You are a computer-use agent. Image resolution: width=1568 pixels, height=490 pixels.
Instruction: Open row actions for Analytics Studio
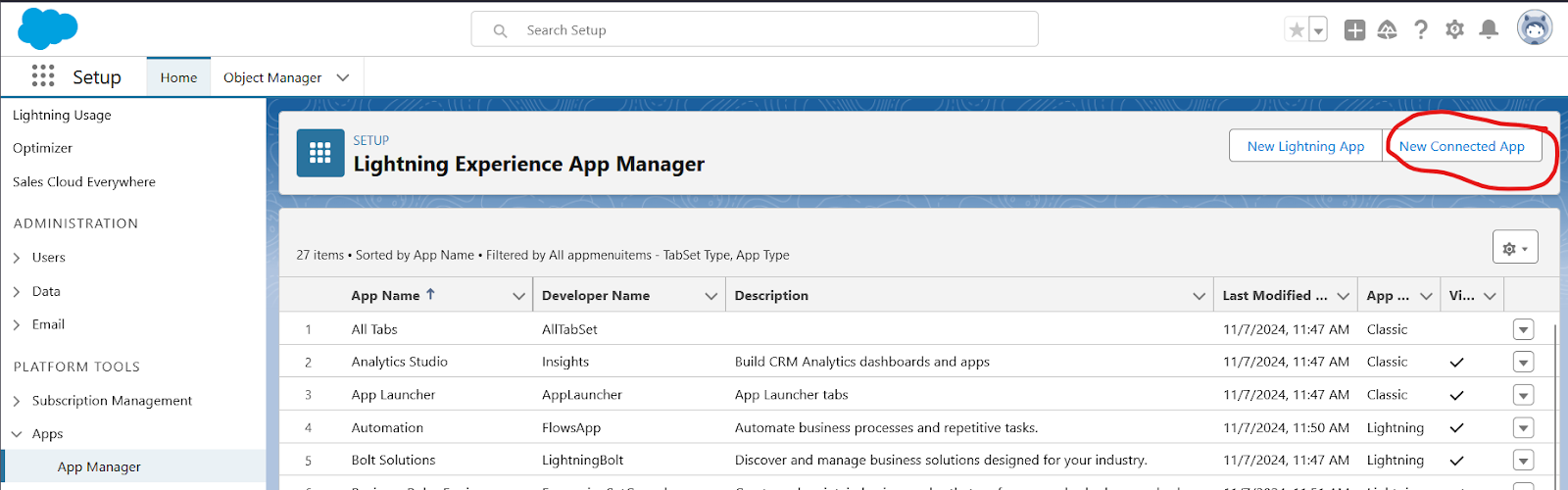(1523, 363)
